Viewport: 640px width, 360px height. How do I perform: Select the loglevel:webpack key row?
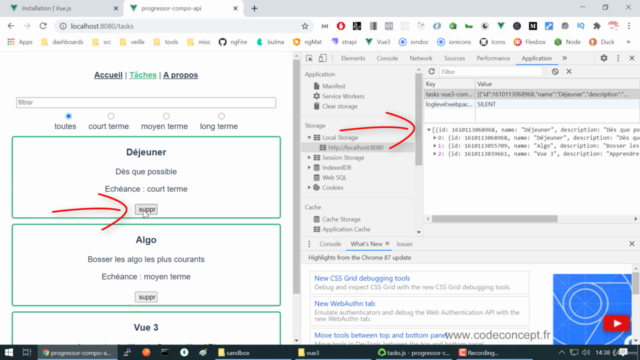tap(531, 104)
